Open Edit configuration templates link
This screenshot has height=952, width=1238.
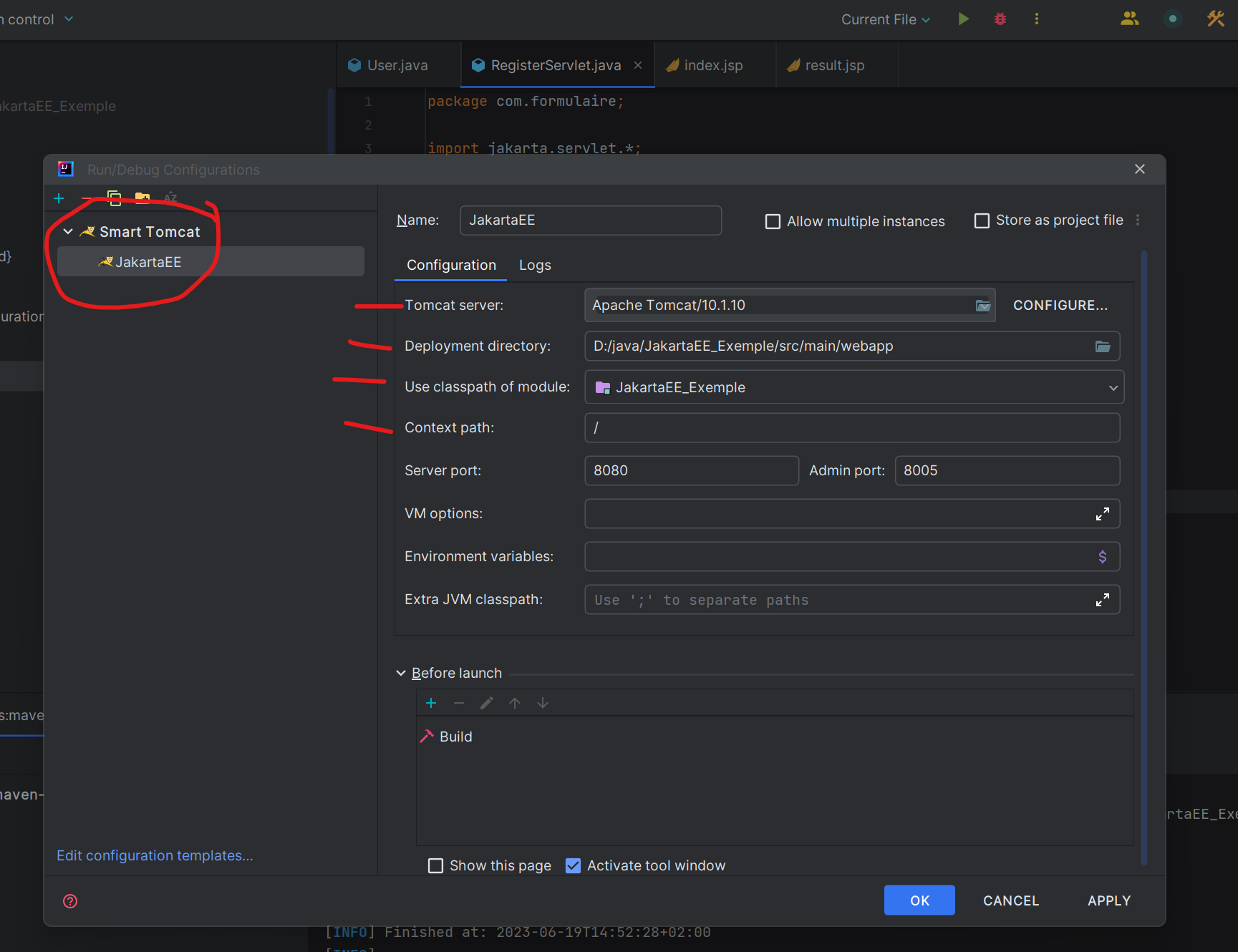pyautogui.click(x=155, y=856)
